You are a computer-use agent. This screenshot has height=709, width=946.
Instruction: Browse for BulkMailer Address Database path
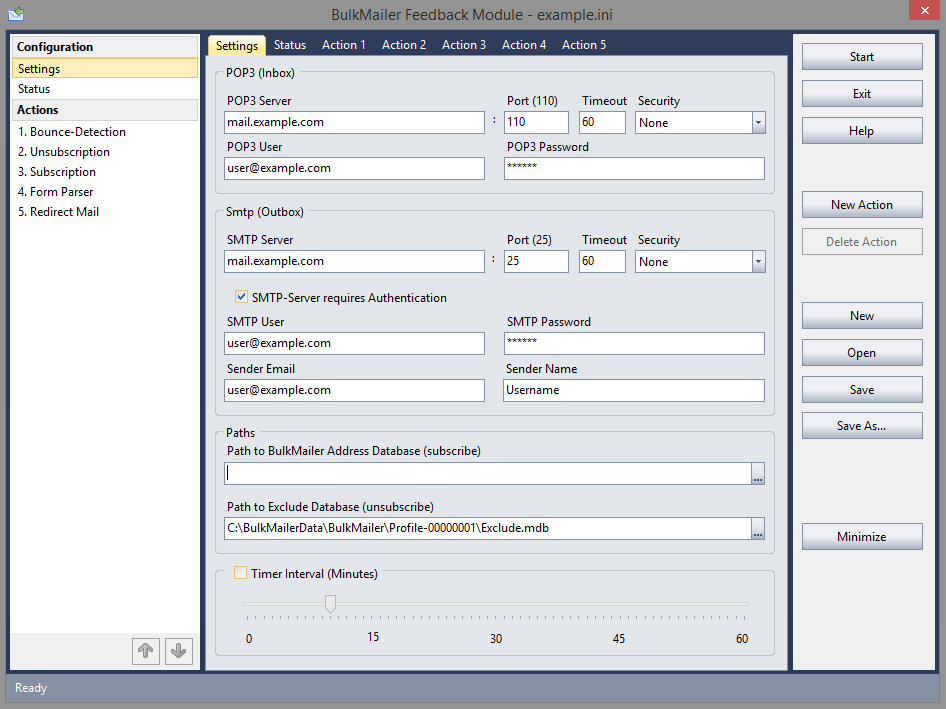tap(758, 474)
